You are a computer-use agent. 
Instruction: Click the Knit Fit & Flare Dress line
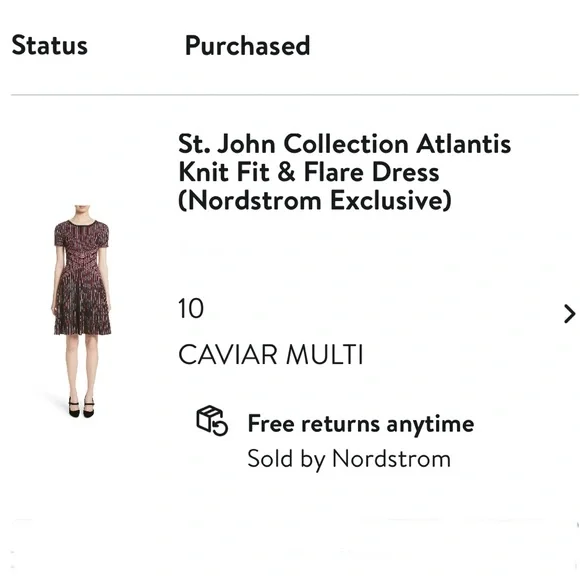(x=309, y=172)
